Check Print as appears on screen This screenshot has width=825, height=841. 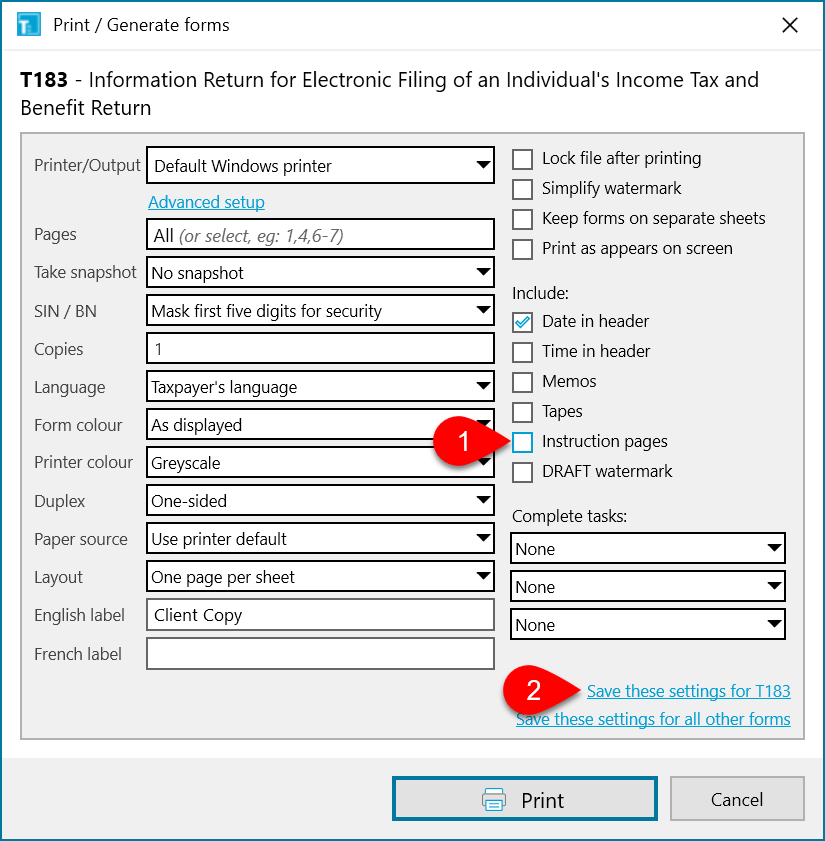522,249
